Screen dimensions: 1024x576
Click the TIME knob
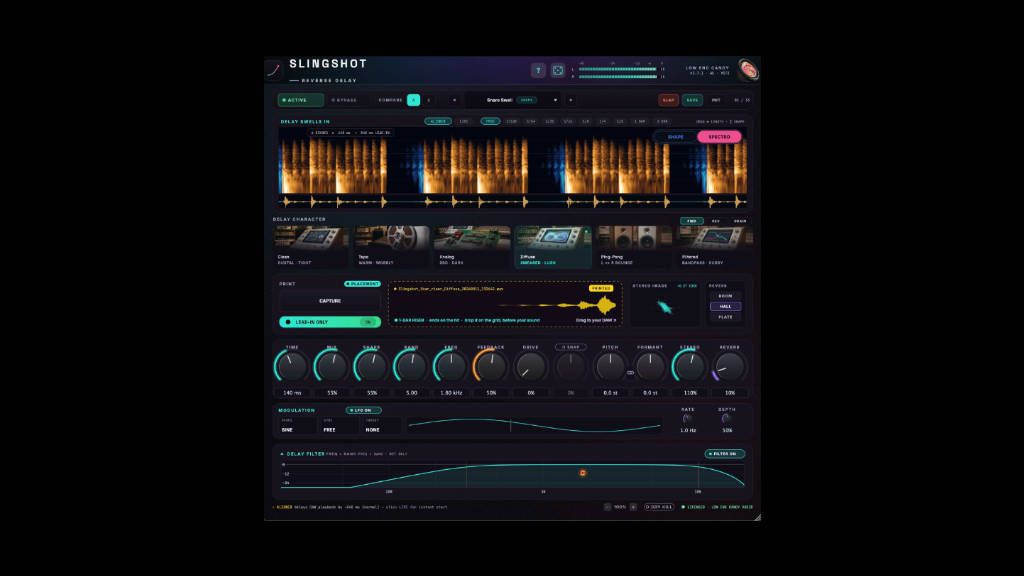(291, 366)
